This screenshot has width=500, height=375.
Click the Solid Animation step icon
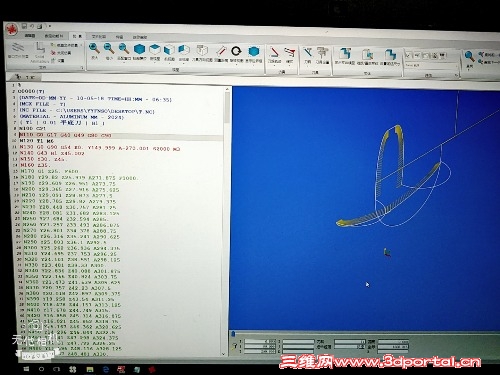40,48
